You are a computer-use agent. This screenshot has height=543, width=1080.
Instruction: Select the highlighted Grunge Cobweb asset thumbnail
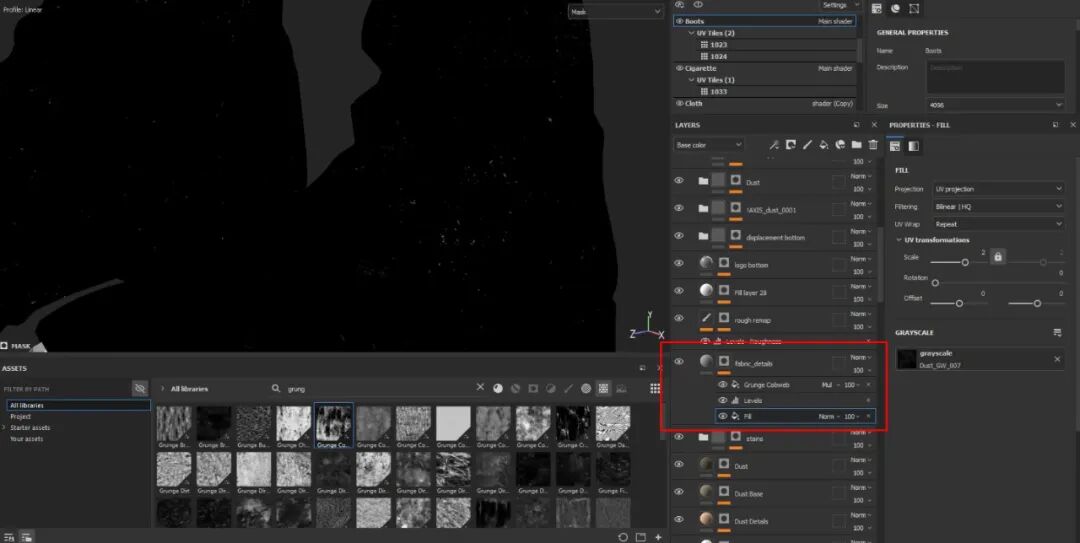pos(333,426)
